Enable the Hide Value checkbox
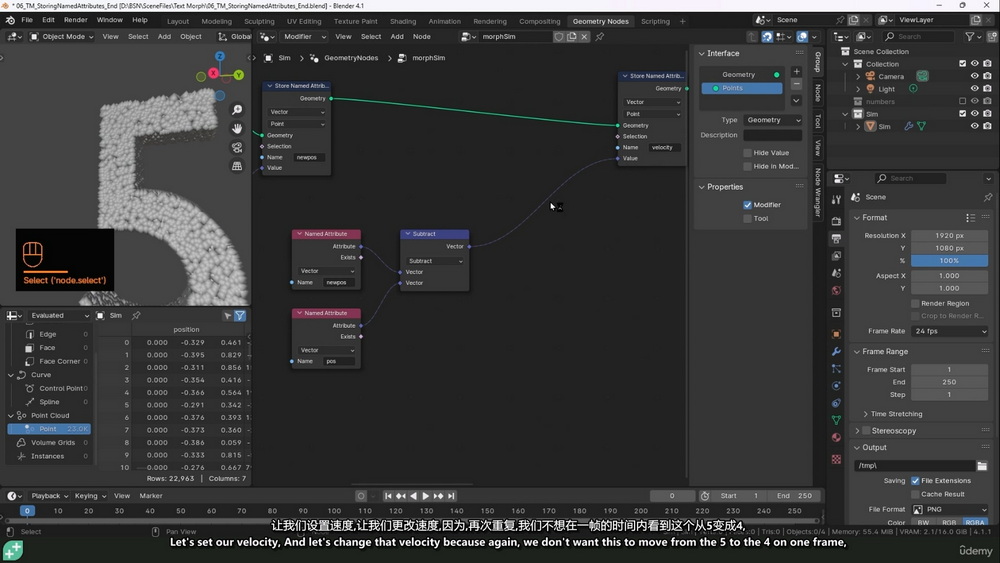Screen dimensions: 1000x563 coord(747,153)
